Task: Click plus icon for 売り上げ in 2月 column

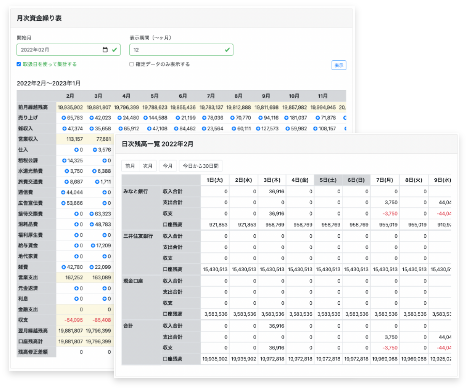Action: coord(64,118)
